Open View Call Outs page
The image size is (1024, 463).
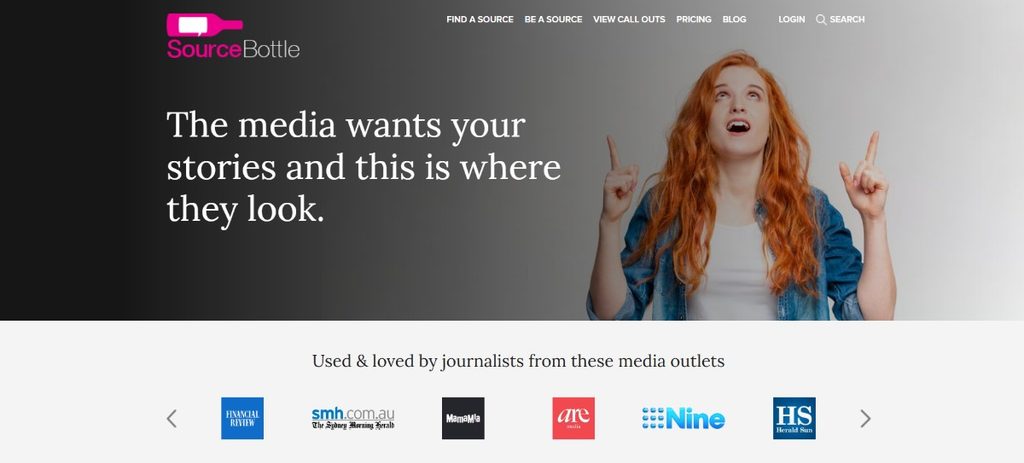pyautogui.click(x=629, y=20)
